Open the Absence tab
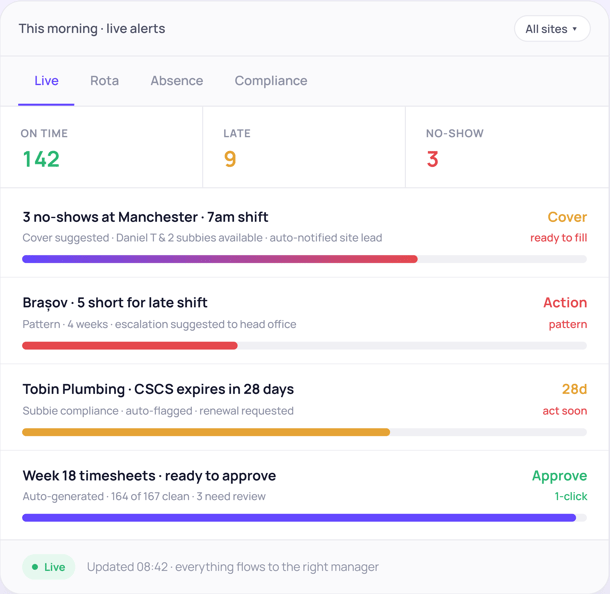The image size is (610, 594). click(x=177, y=81)
